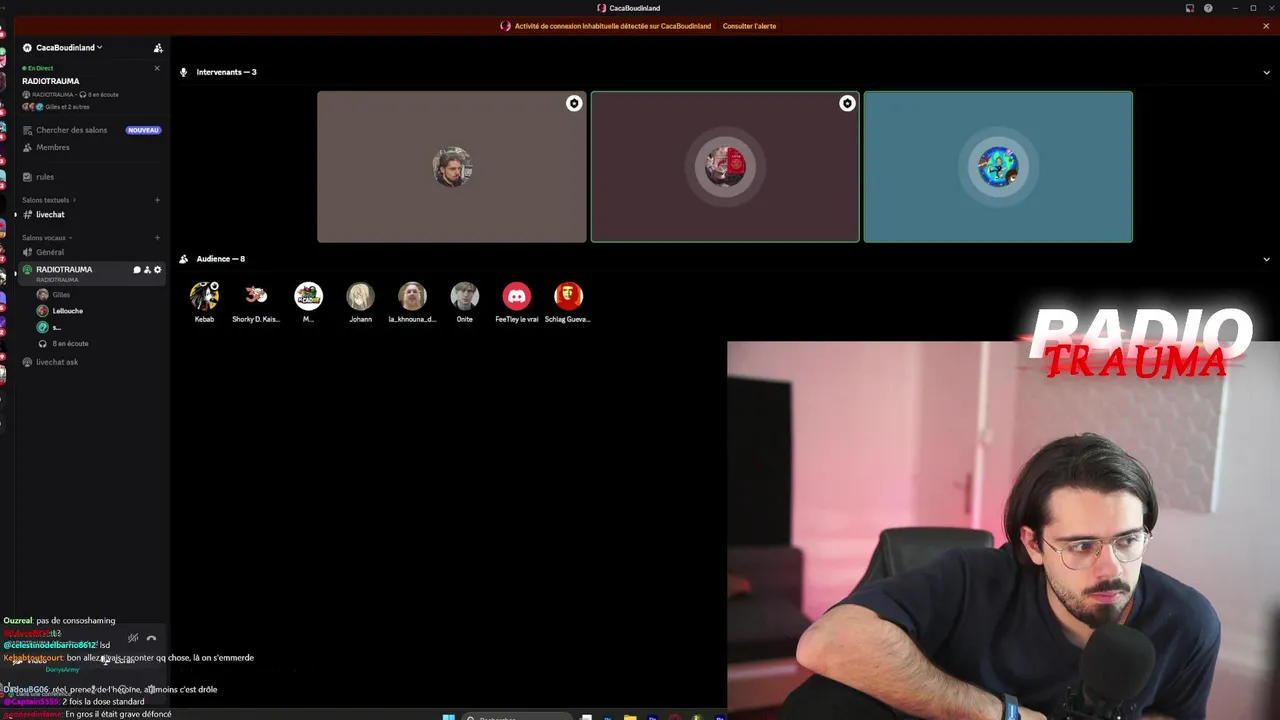1280x720 pixels.
Task: Open Kebab's audience avatar
Action: click(x=204, y=296)
